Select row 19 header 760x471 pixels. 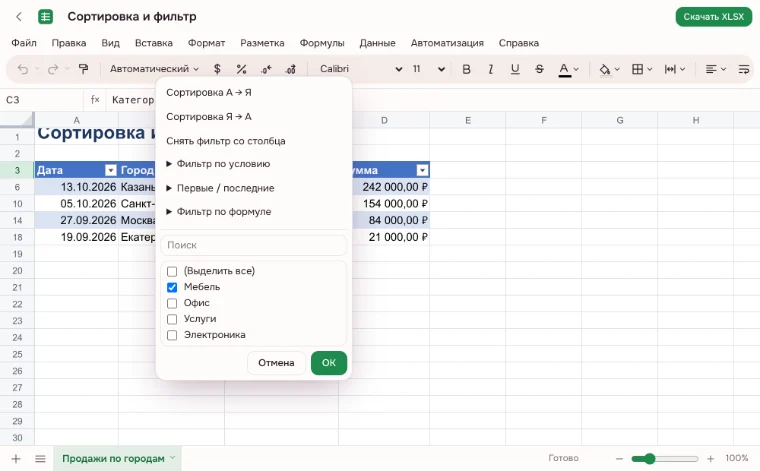coord(17,254)
